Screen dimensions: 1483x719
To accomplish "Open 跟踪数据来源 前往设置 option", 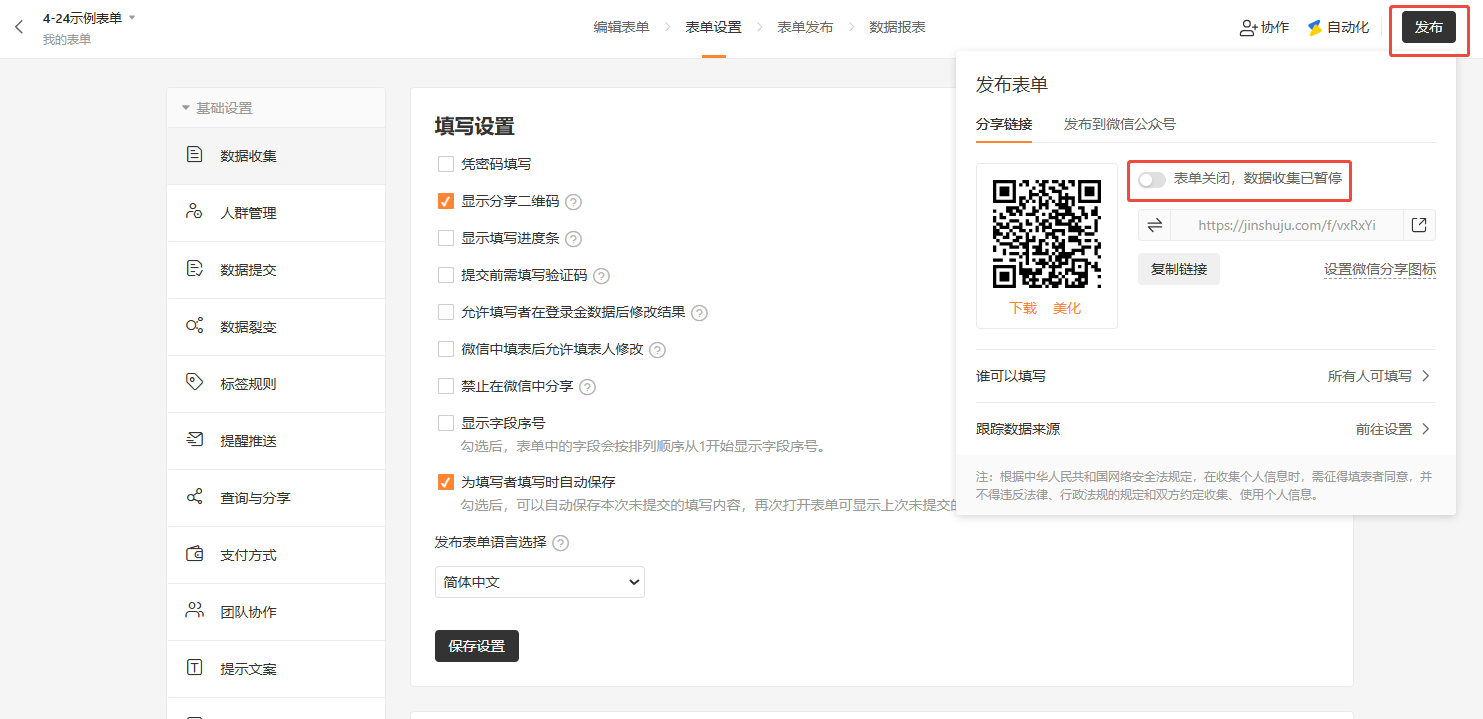I will click(x=1204, y=429).
